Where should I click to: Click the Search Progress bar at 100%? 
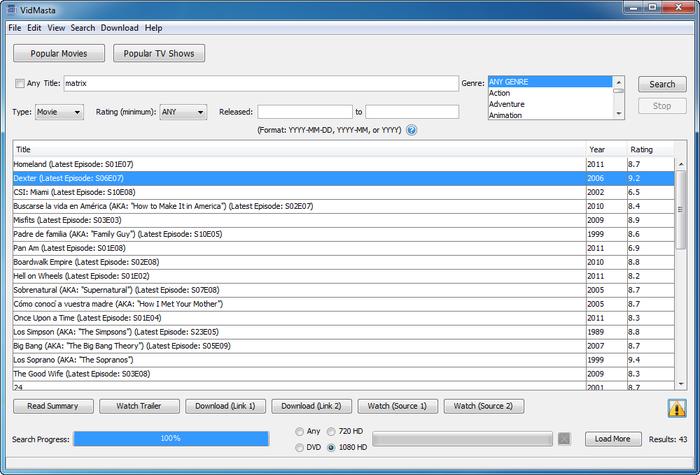[x=171, y=438]
